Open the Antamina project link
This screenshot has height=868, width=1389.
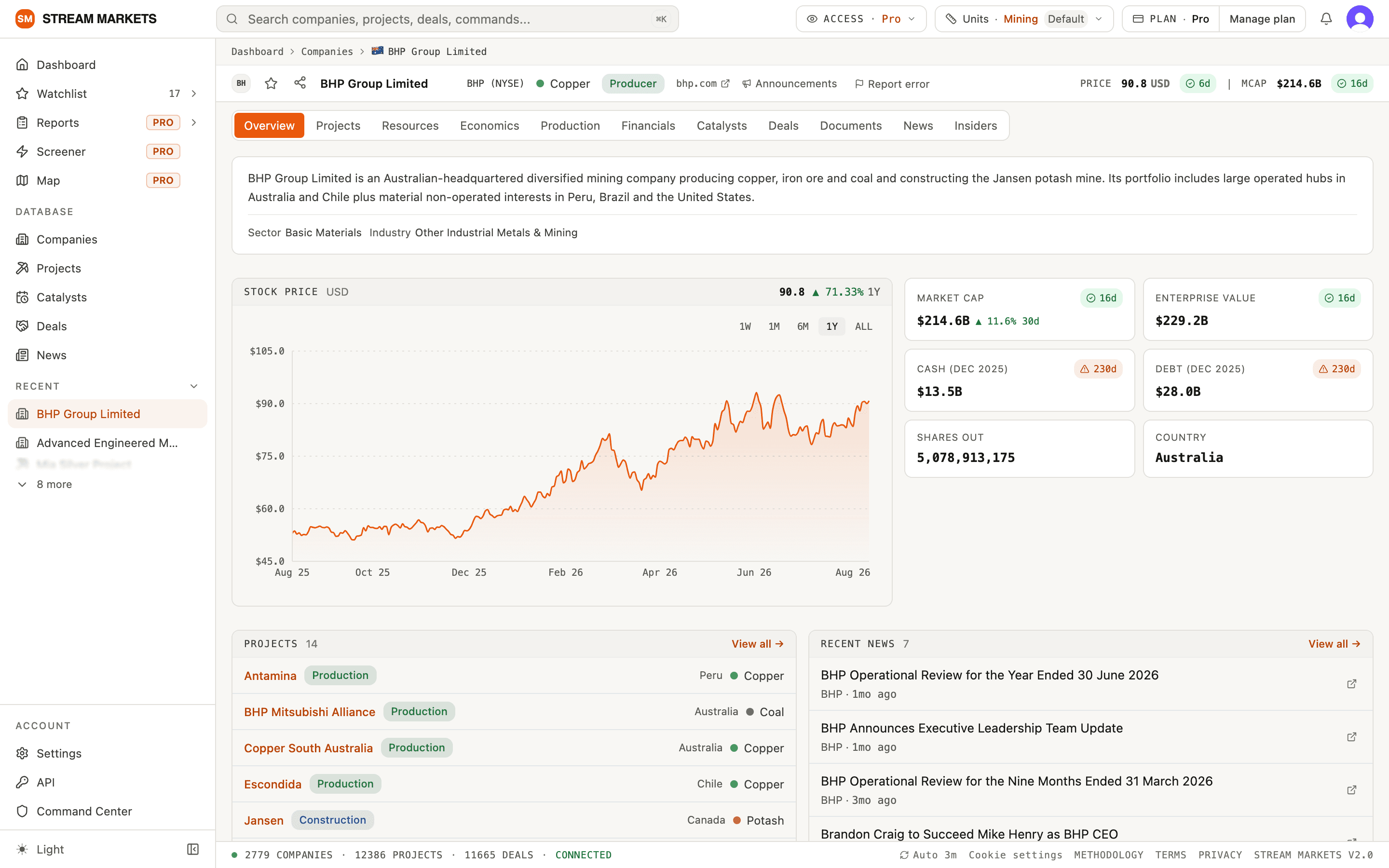pyautogui.click(x=270, y=675)
